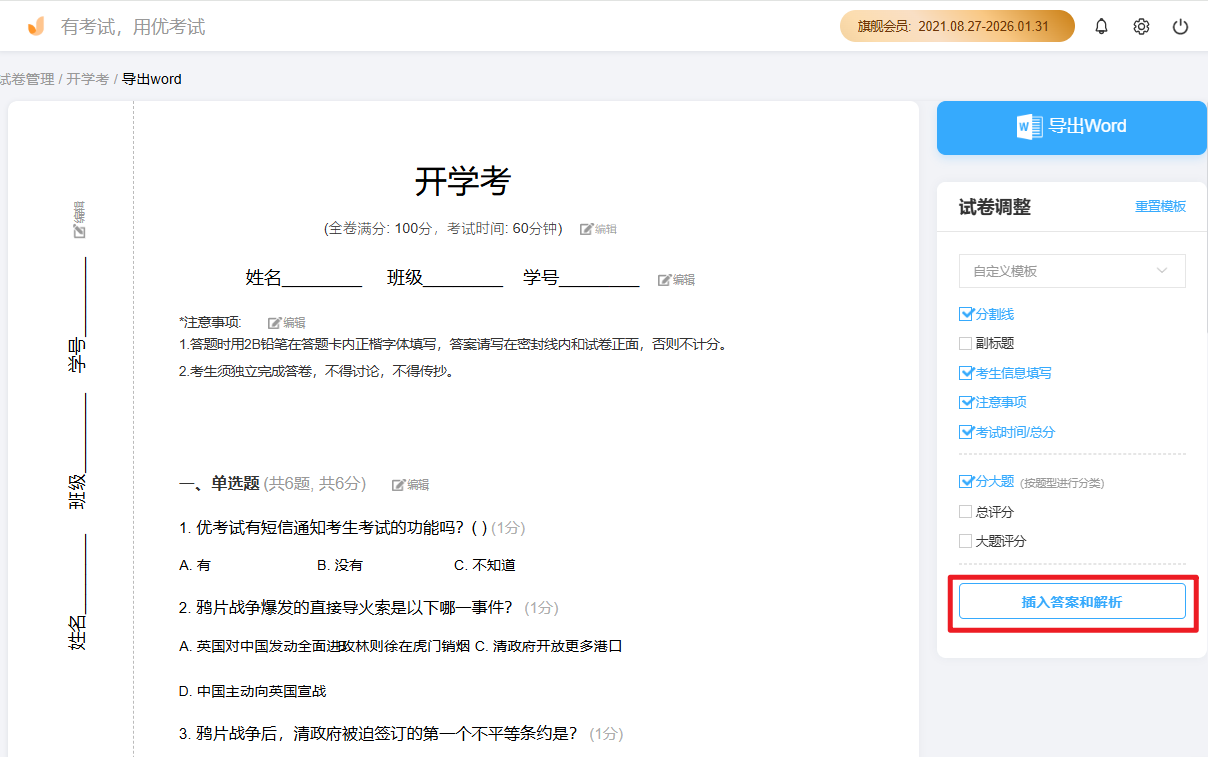Click edit icon next to 注意事项
This screenshot has width=1208, height=757.
coord(286,323)
